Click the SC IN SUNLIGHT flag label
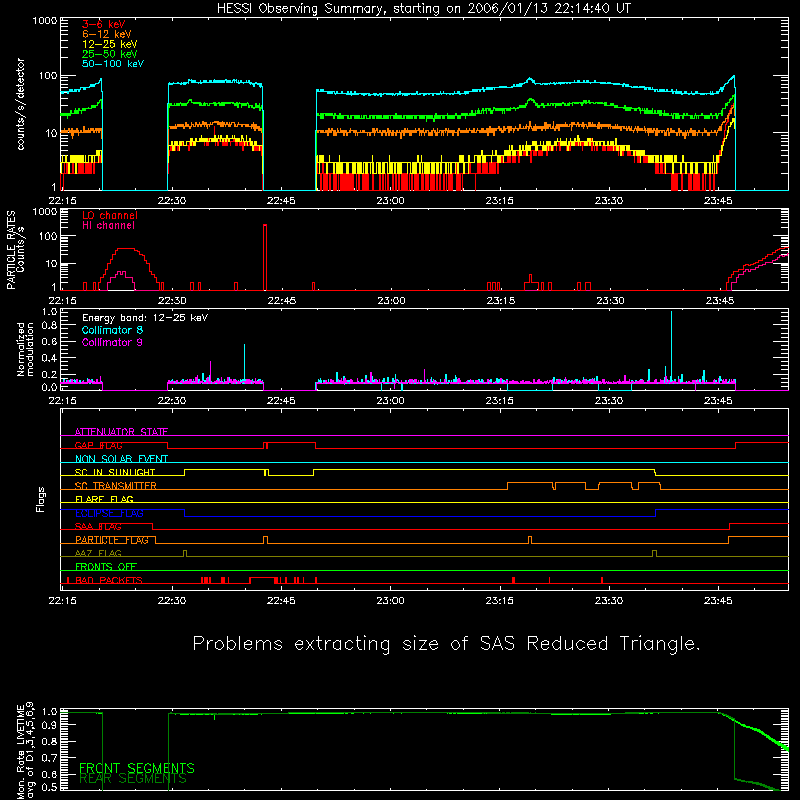The height and width of the screenshot is (800, 800). click(115, 472)
